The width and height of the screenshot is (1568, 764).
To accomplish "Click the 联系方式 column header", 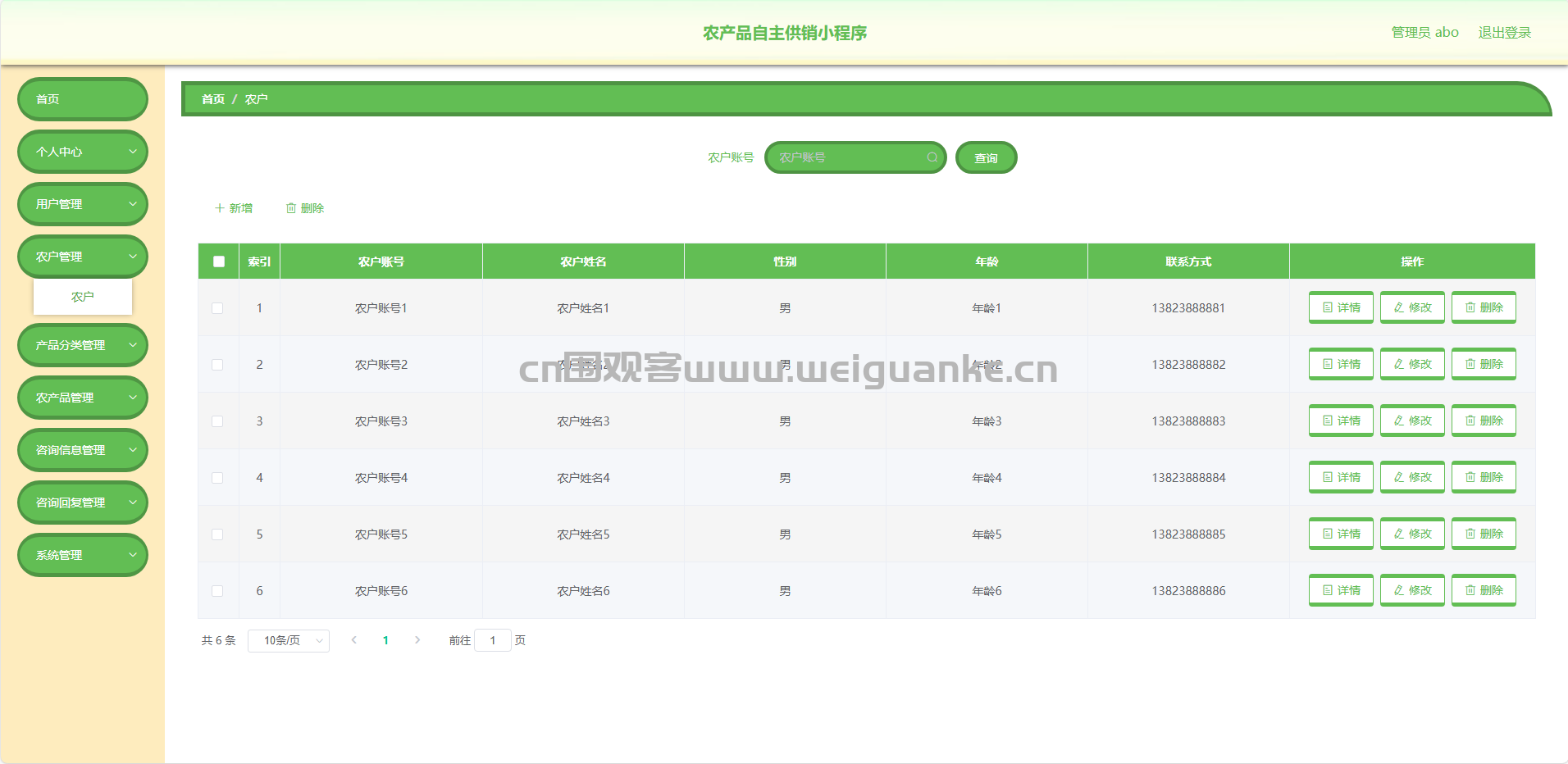I will [x=1188, y=261].
